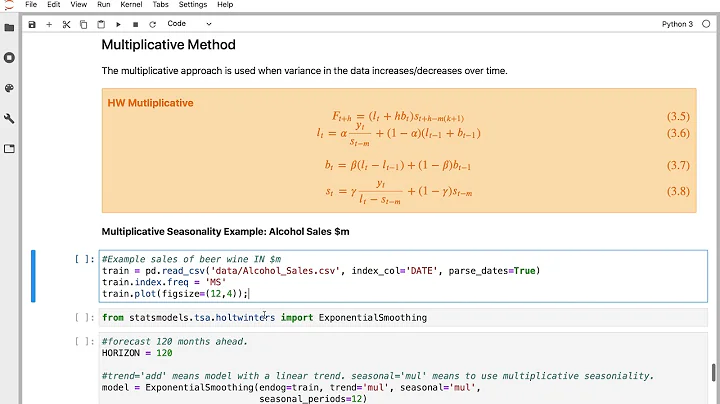Open the Kernel menu
Image resolution: width=720 pixels, height=404 pixels.
pyautogui.click(x=131, y=5)
